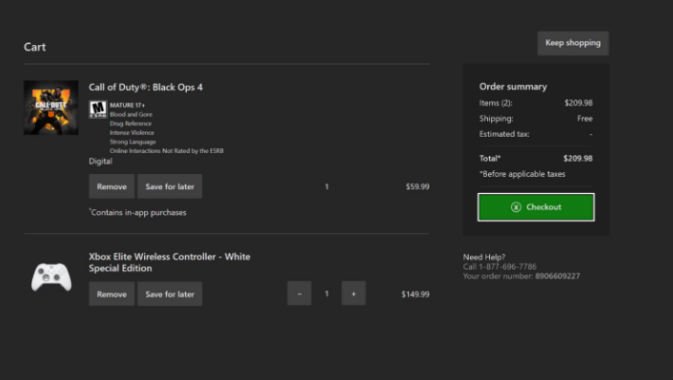Select the Order summary heading
Viewport: 673px width, 380px height.
[x=513, y=87]
